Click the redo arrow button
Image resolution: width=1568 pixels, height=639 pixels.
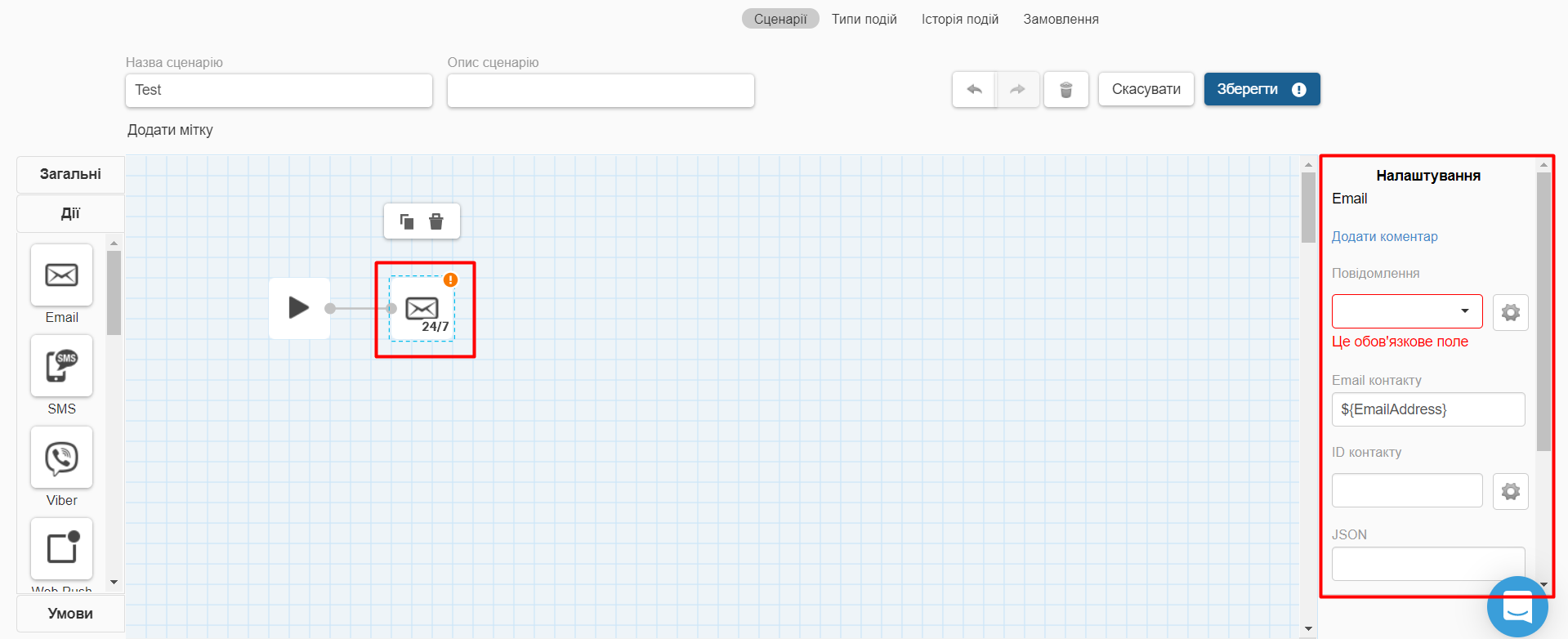[x=1017, y=90]
